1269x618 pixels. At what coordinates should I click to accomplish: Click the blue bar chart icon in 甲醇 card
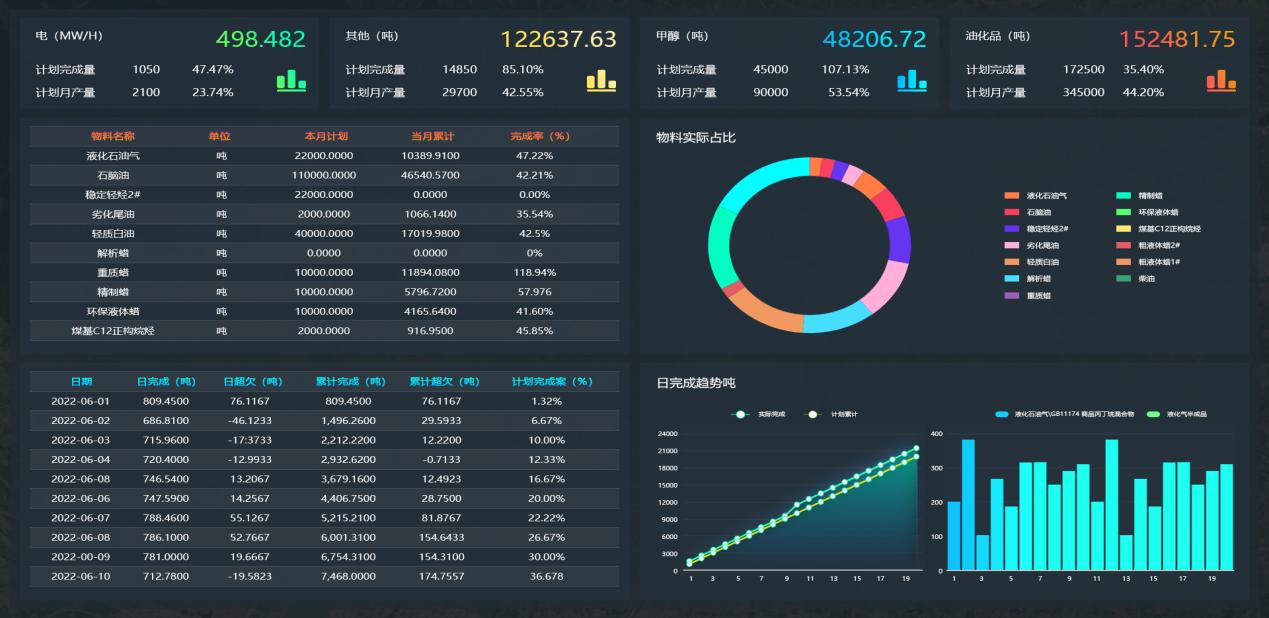coord(912,80)
